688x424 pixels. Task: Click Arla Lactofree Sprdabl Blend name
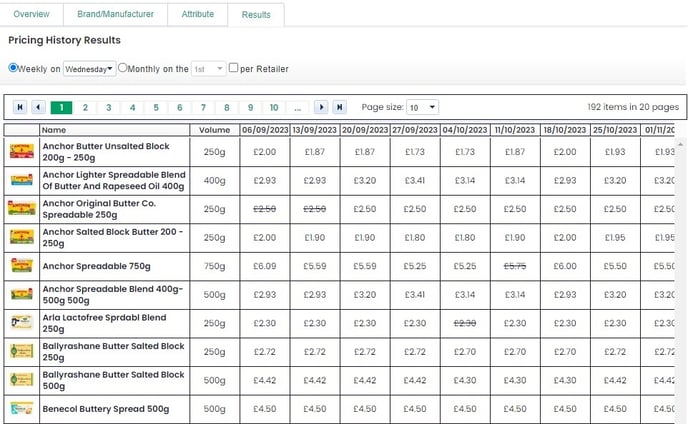(x=104, y=323)
